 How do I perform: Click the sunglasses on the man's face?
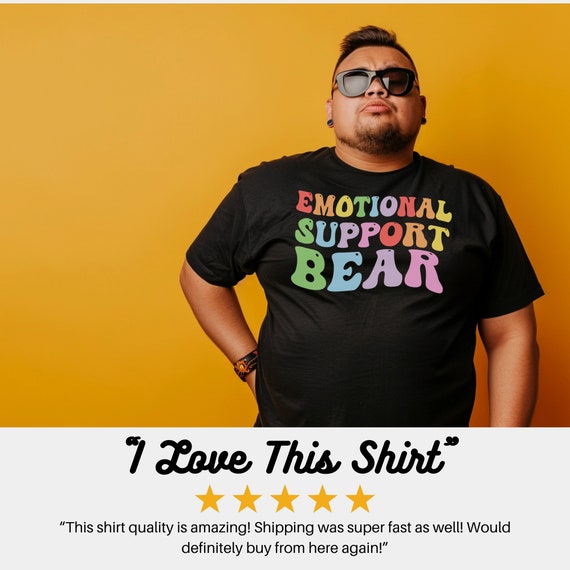(376, 83)
